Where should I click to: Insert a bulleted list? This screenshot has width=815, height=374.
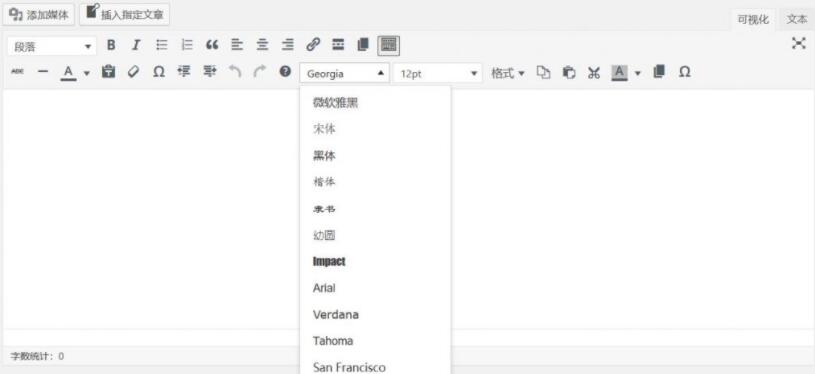tap(162, 45)
